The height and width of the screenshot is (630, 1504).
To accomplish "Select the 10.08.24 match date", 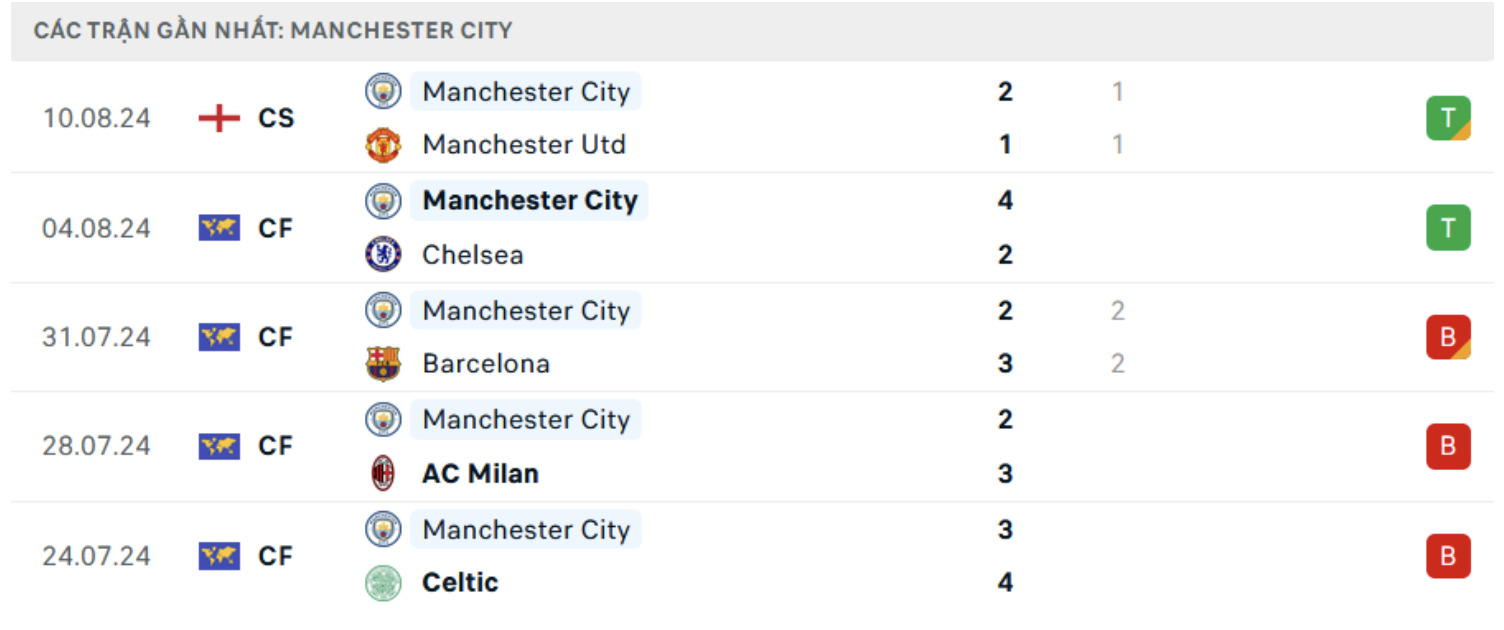I will click(x=96, y=118).
